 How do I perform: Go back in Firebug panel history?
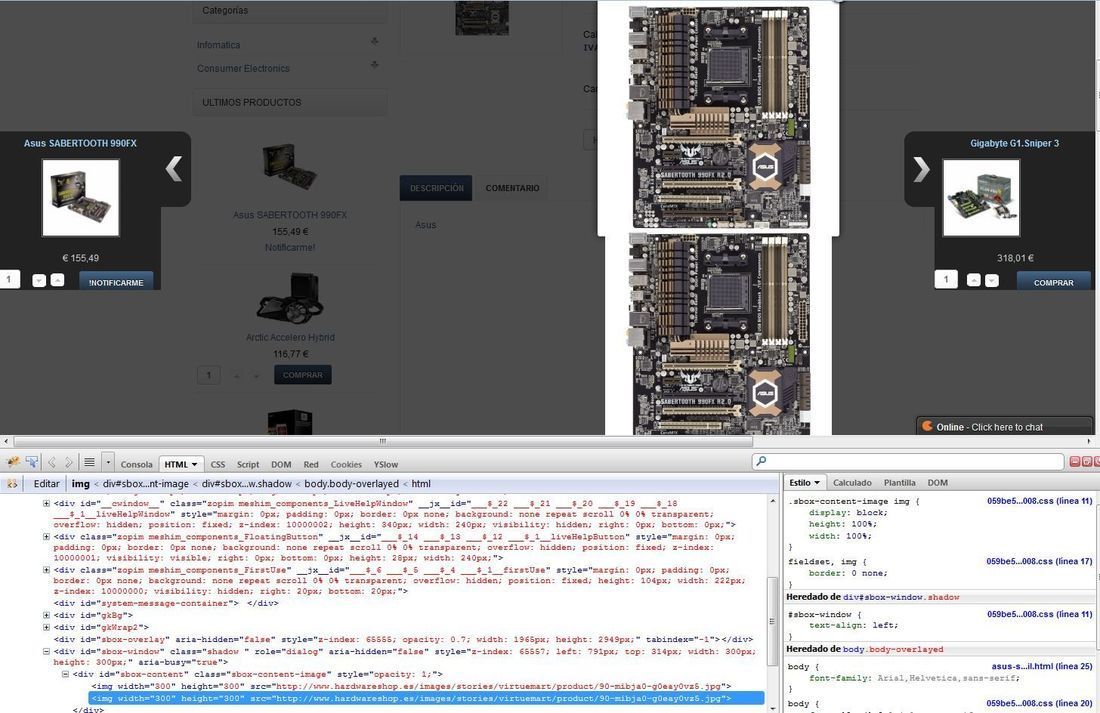(x=51, y=462)
